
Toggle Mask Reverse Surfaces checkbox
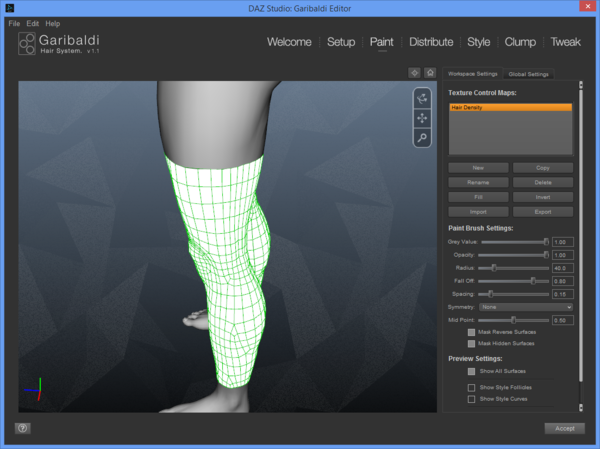point(471,332)
